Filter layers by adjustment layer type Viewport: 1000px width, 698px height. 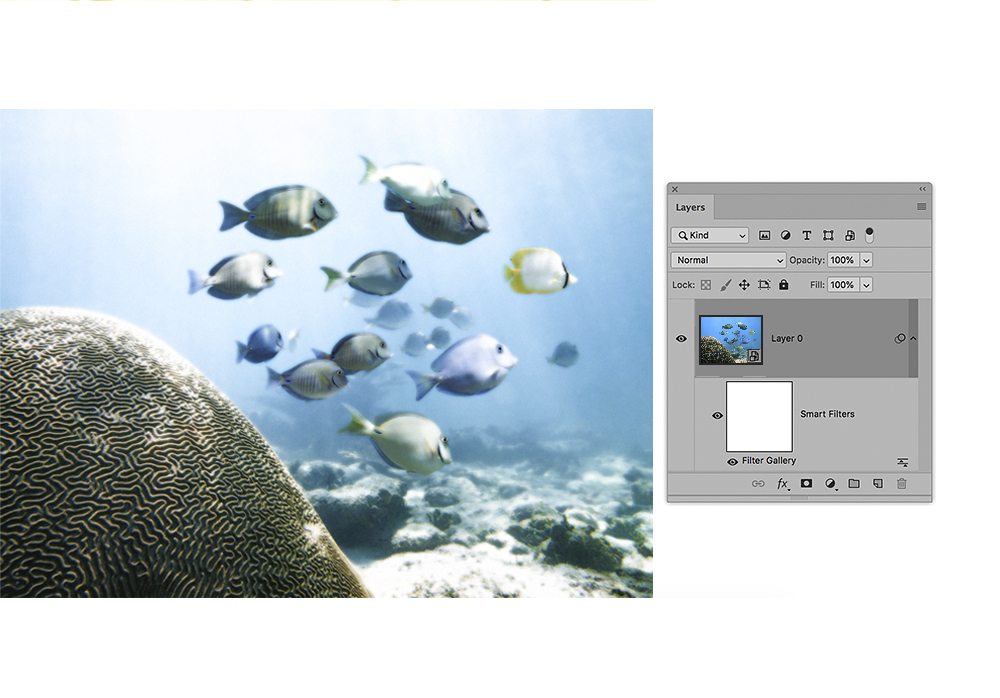click(x=785, y=235)
